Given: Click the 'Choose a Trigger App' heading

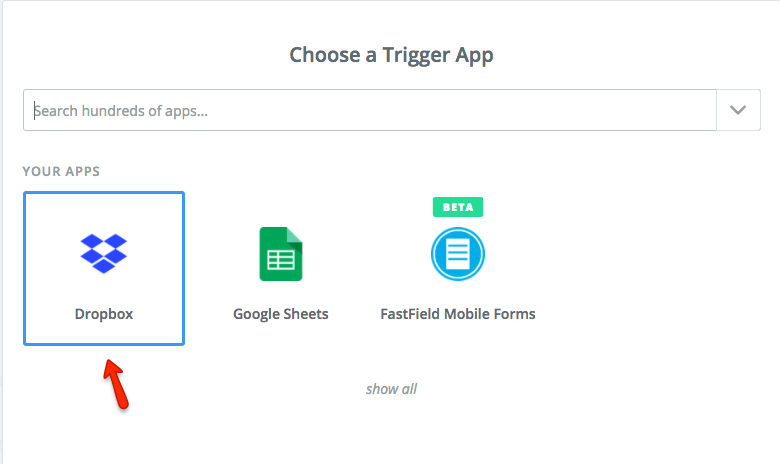Looking at the screenshot, I should pyautogui.click(x=391, y=54).
